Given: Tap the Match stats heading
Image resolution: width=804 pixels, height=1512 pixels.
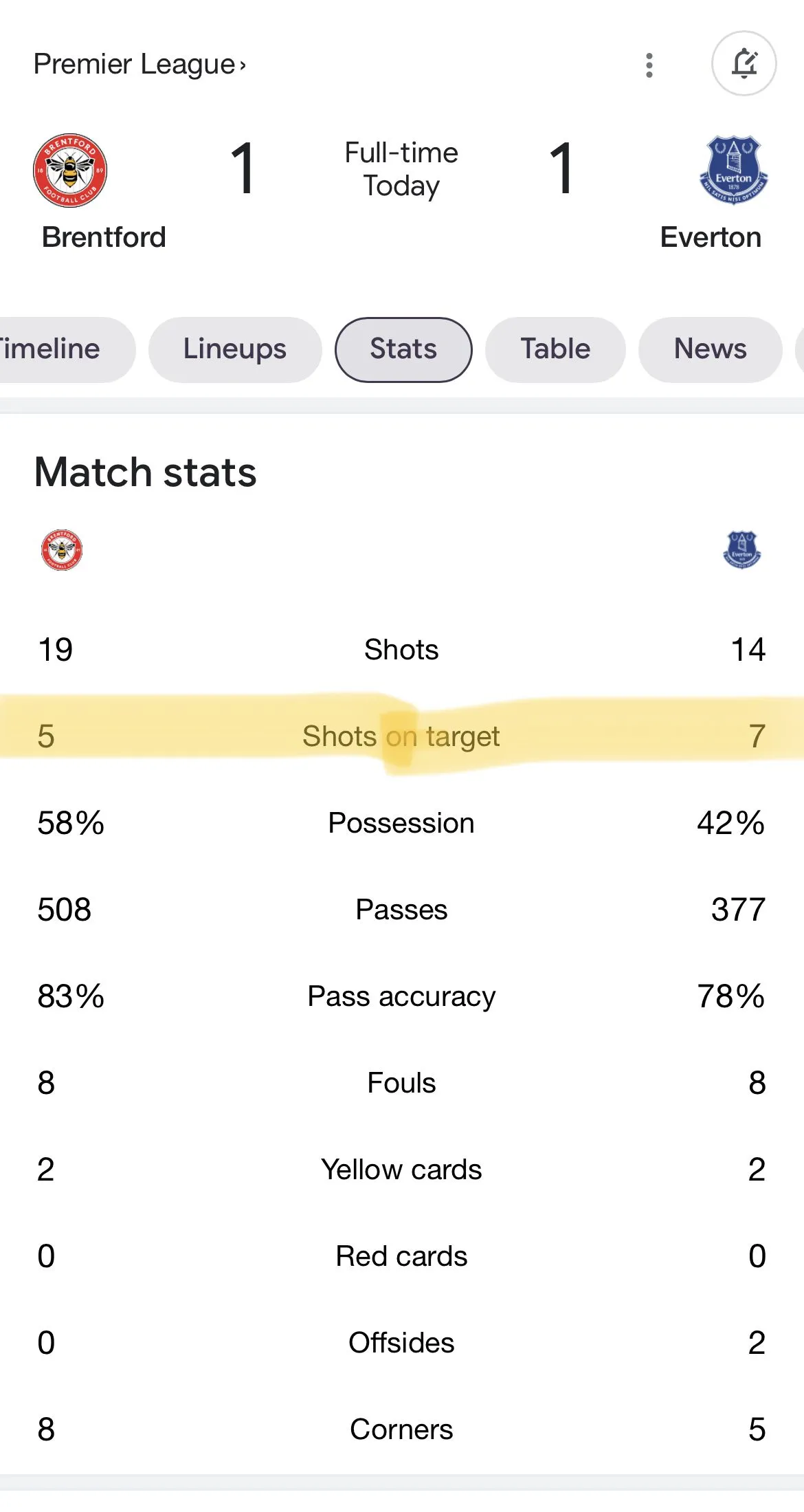Looking at the screenshot, I should click(146, 472).
